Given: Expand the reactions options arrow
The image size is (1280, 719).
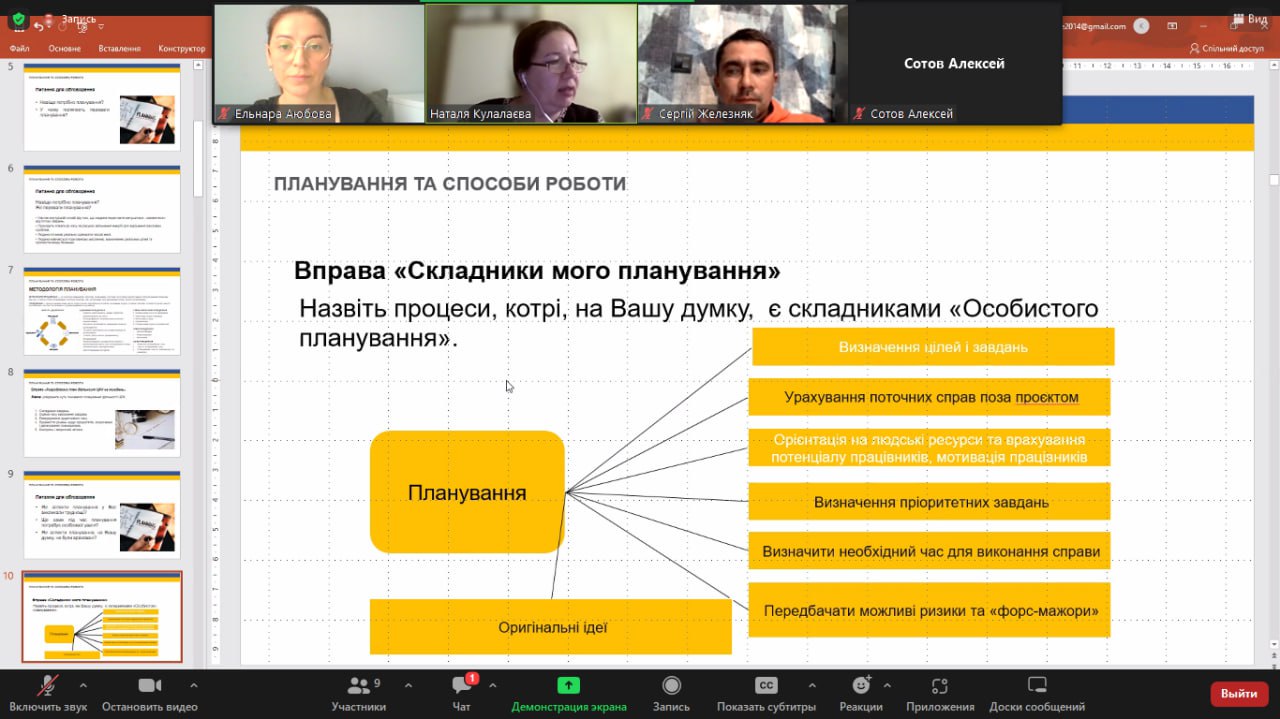Looking at the screenshot, I should coord(888,686).
